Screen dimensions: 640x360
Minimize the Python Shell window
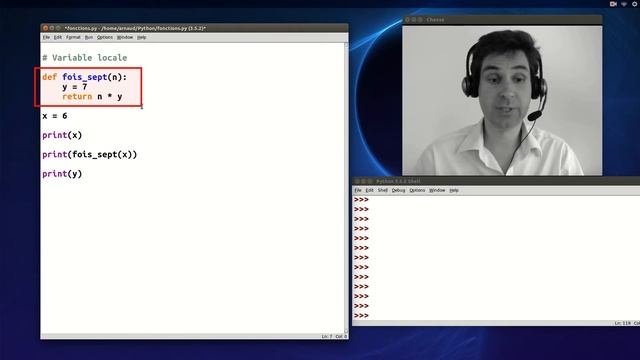(364, 181)
